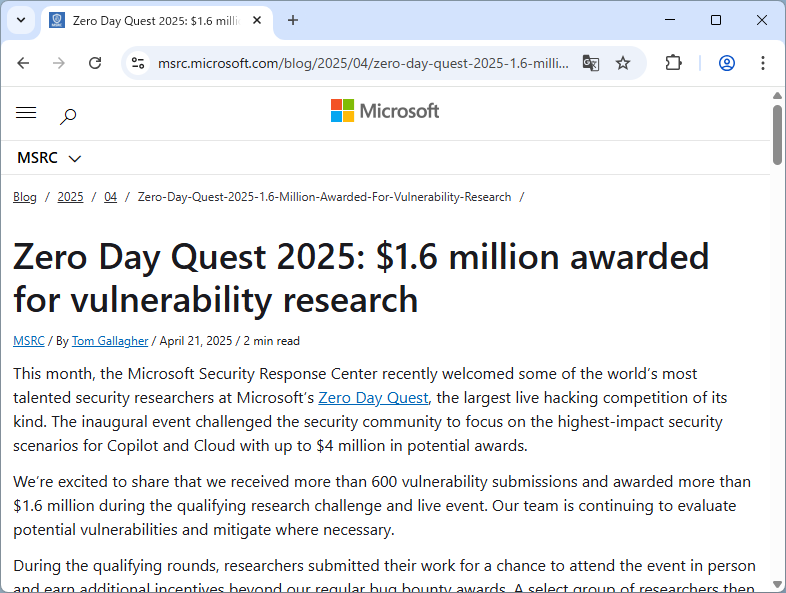Click the Microsoft logo
Screen dimensions: 786x593
click(385, 111)
